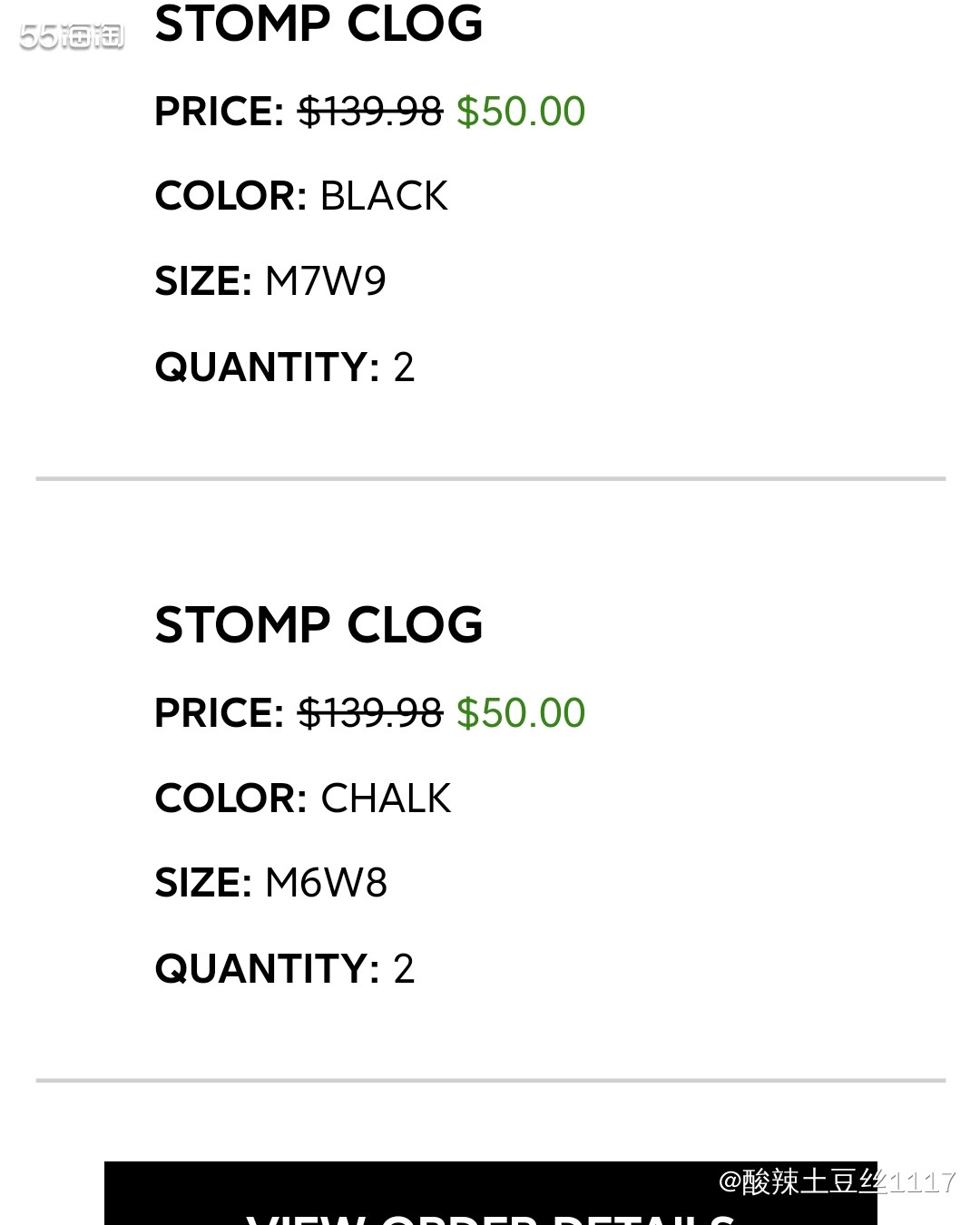Select the Stomp Clog title above Chalk

[x=318, y=625]
